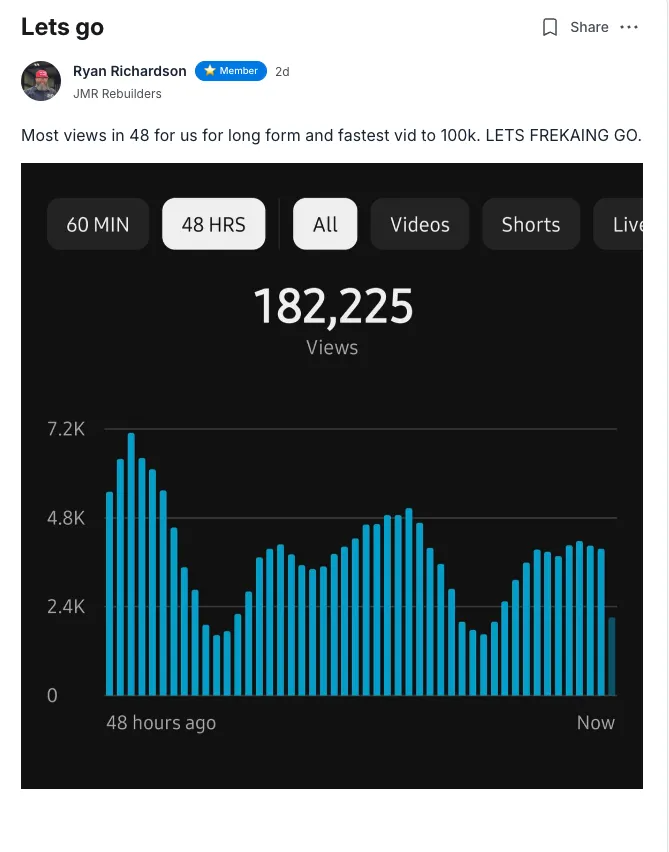Click the Lets go post title
The width and height of the screenshot is (669, 852).
point(62,27)
